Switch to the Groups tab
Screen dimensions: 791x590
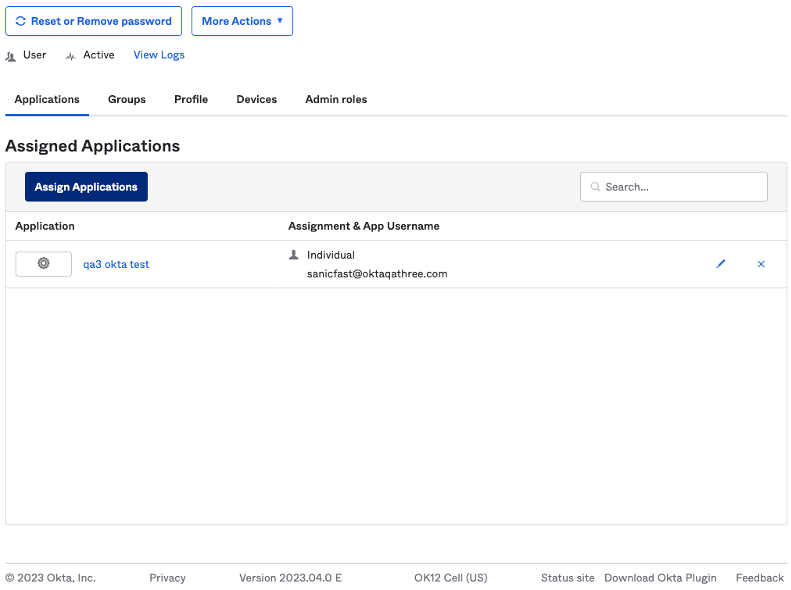pyautogui.click(x=127, y=99)
